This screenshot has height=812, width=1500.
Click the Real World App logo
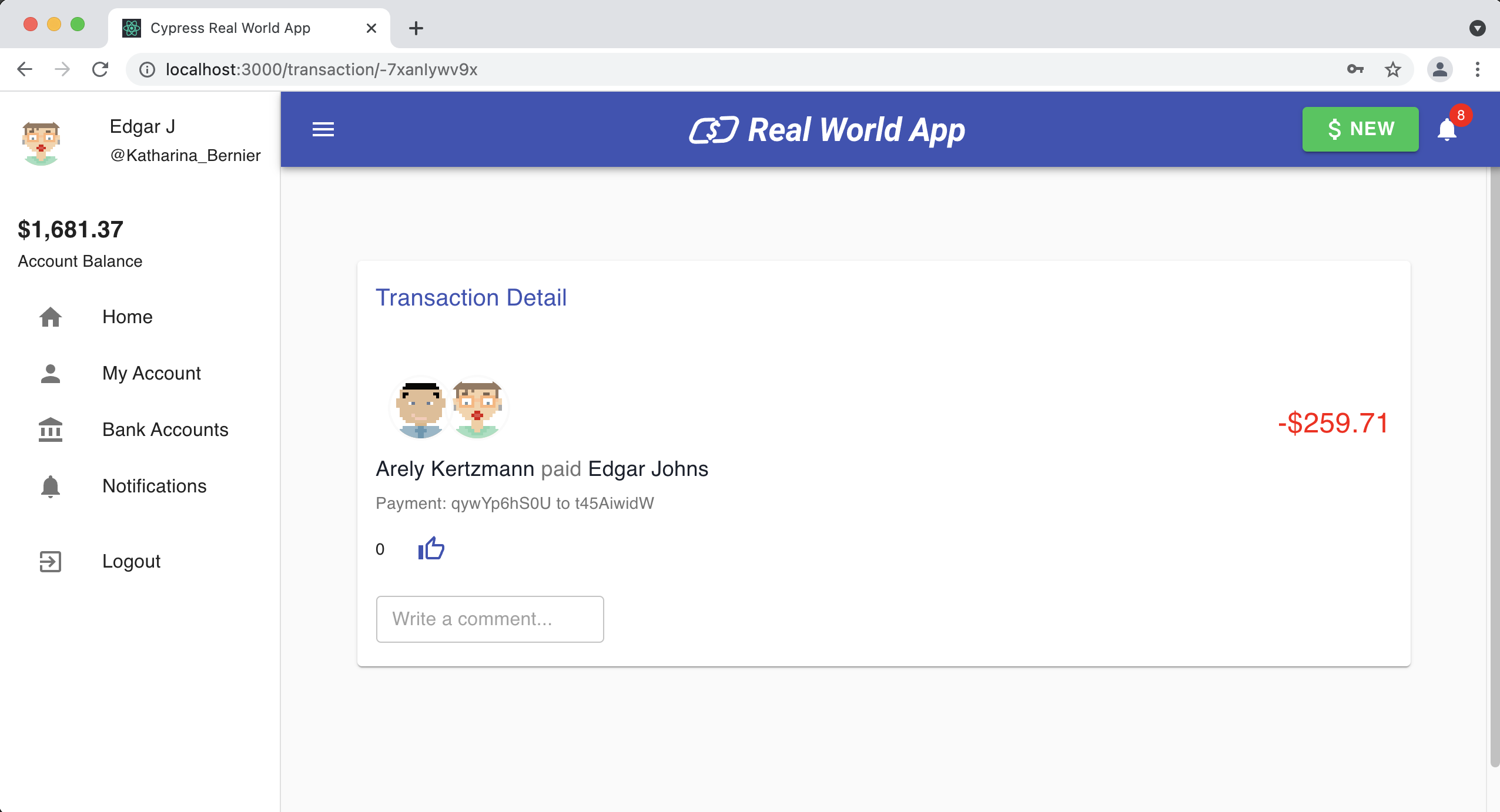(826, 129)
